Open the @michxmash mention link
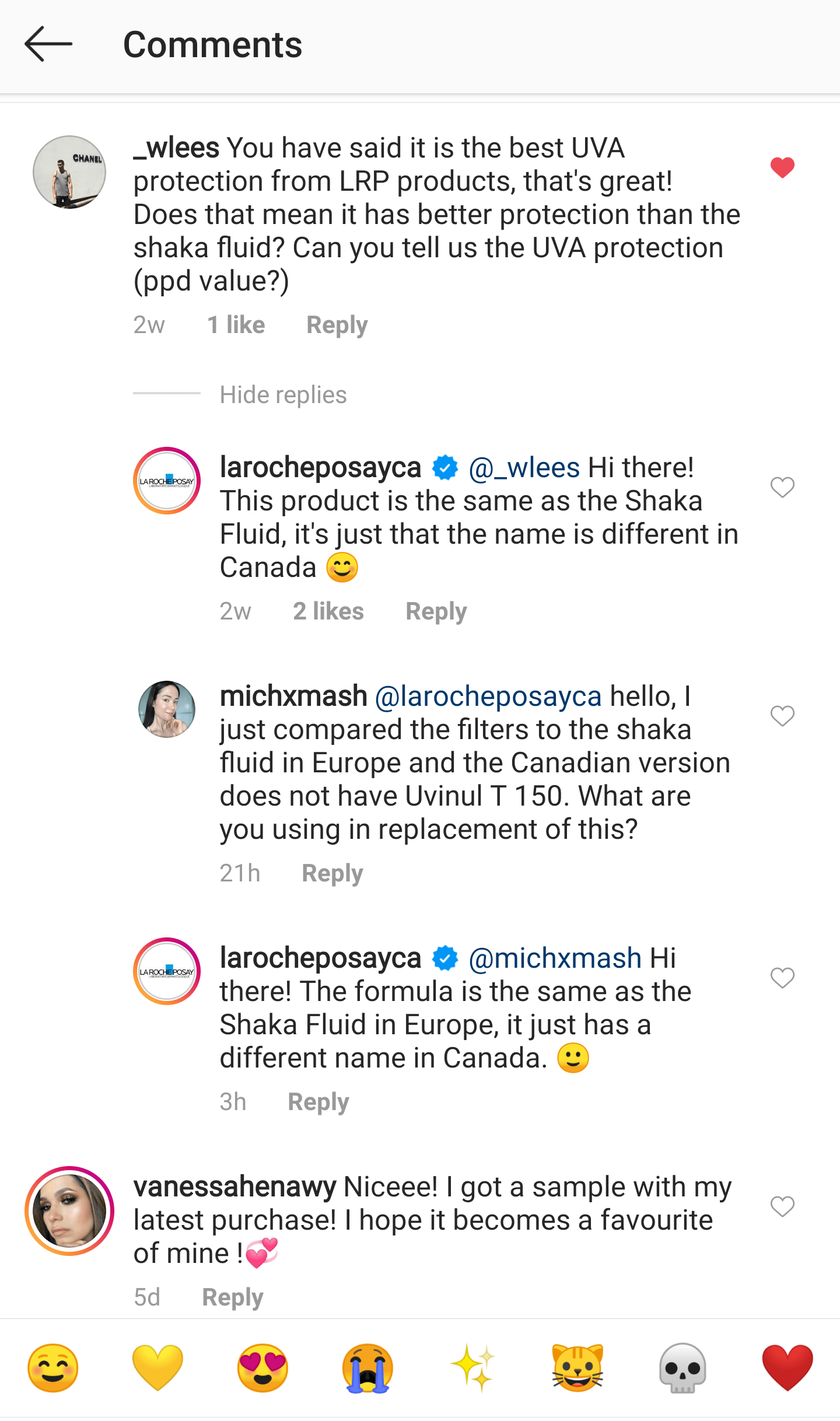The image size is (840, 1421). (555, 958)
